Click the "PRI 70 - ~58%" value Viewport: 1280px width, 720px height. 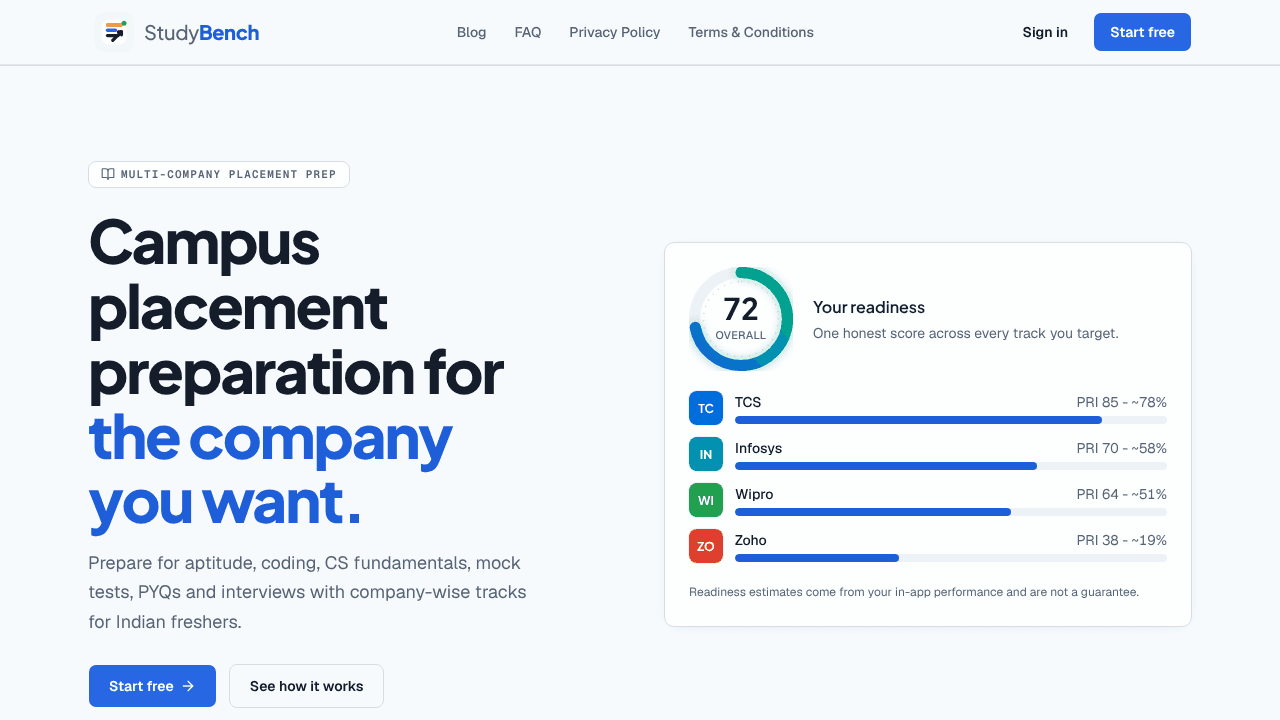tap(1121, 448)
